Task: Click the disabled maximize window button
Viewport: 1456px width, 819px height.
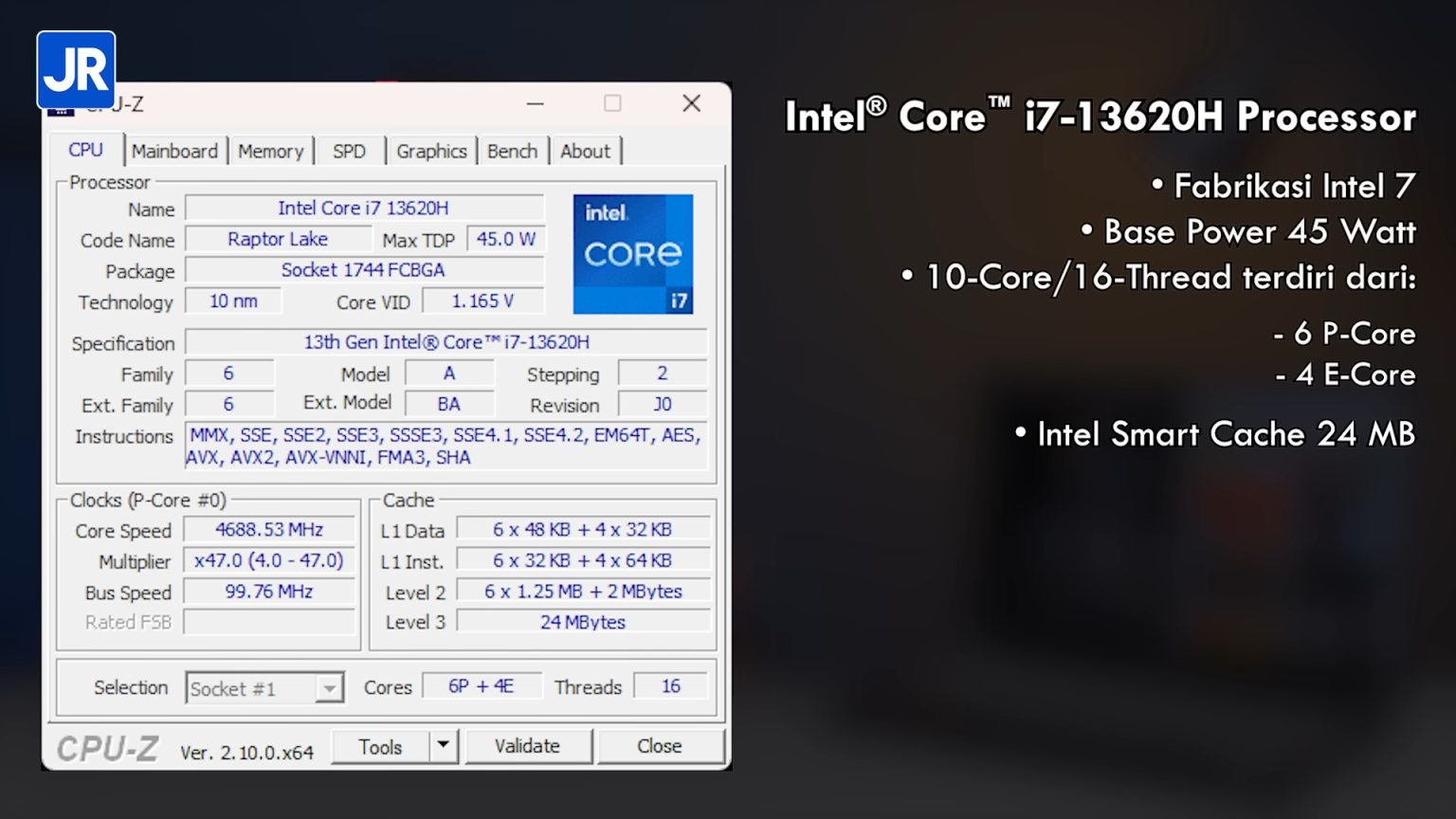Action: (613, 103)
